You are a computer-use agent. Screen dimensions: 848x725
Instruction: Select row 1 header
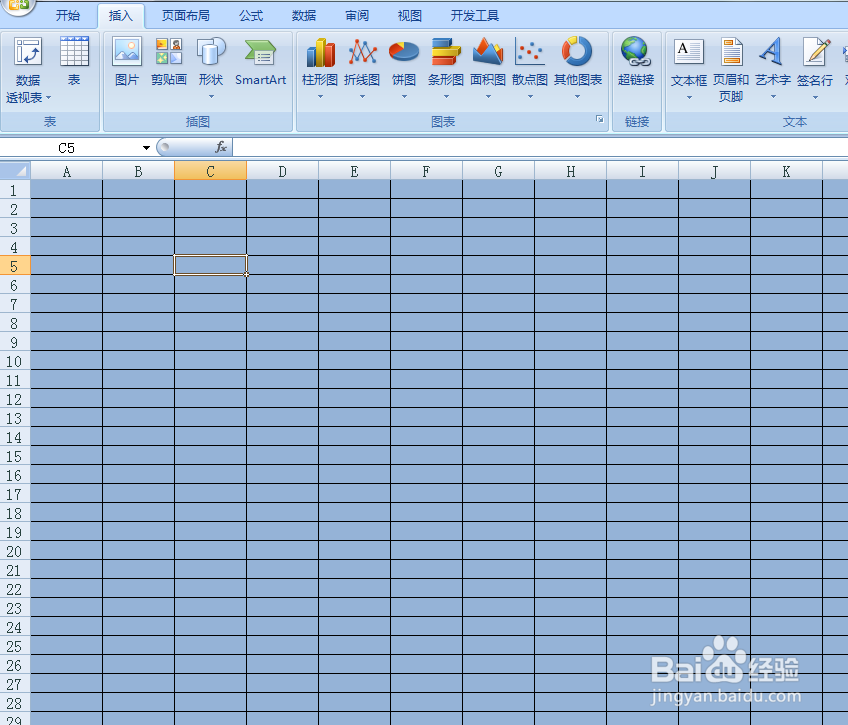15,190
